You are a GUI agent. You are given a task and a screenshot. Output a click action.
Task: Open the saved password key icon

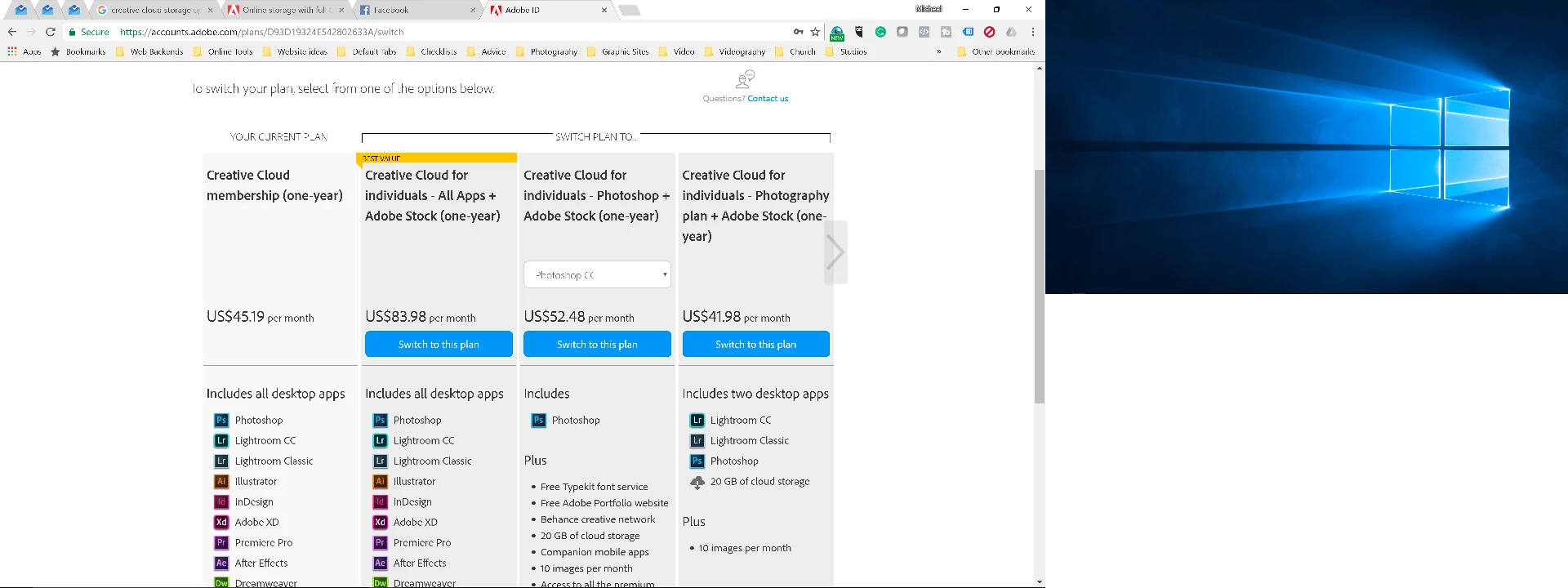(798, 32)
